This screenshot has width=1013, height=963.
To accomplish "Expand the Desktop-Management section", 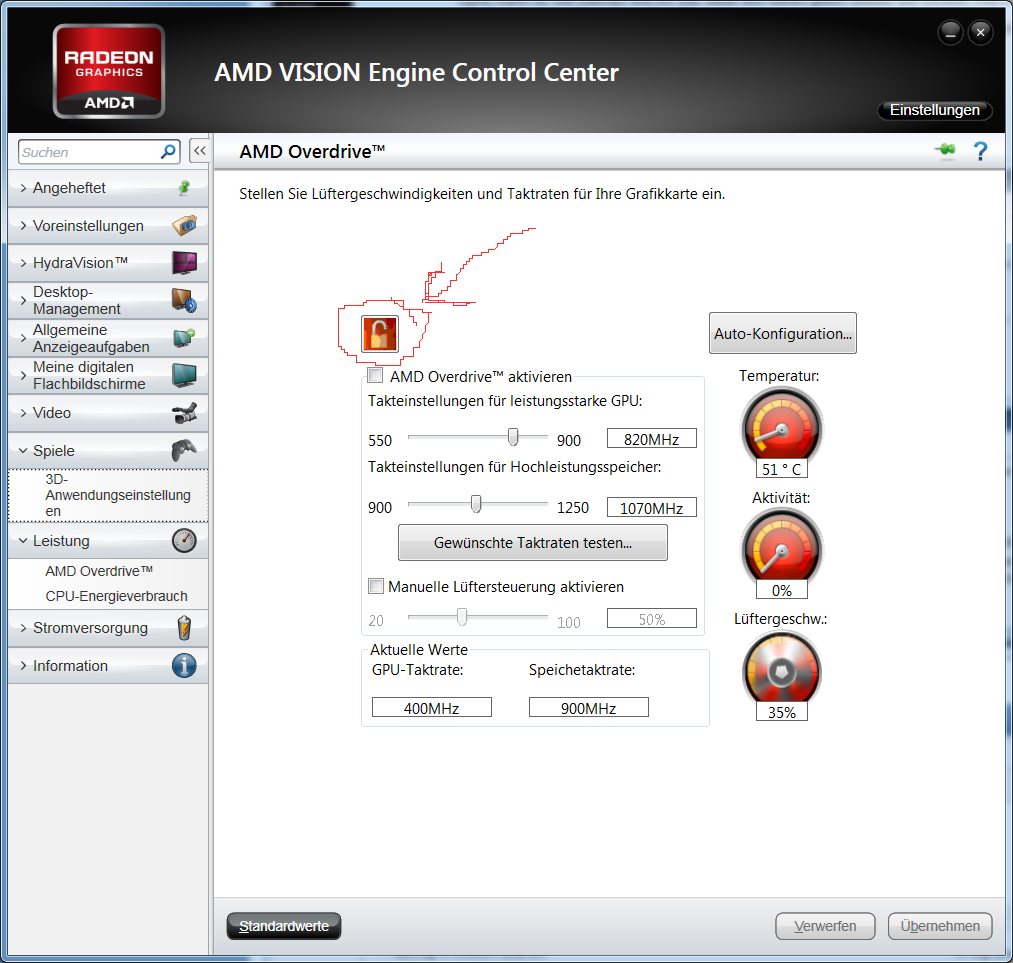I will click(x=23, y=300).
